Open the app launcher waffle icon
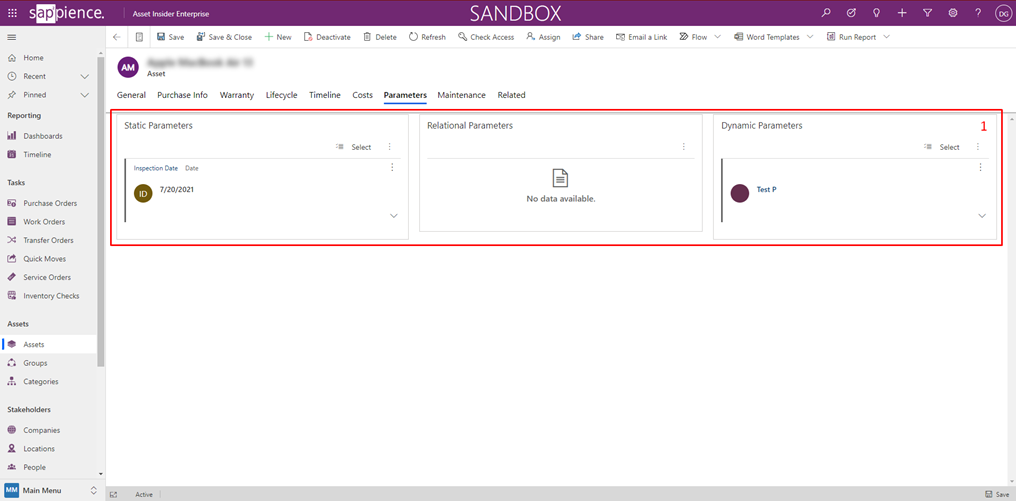This screenshot has height=501, width=1016. (x=12, y=13)
